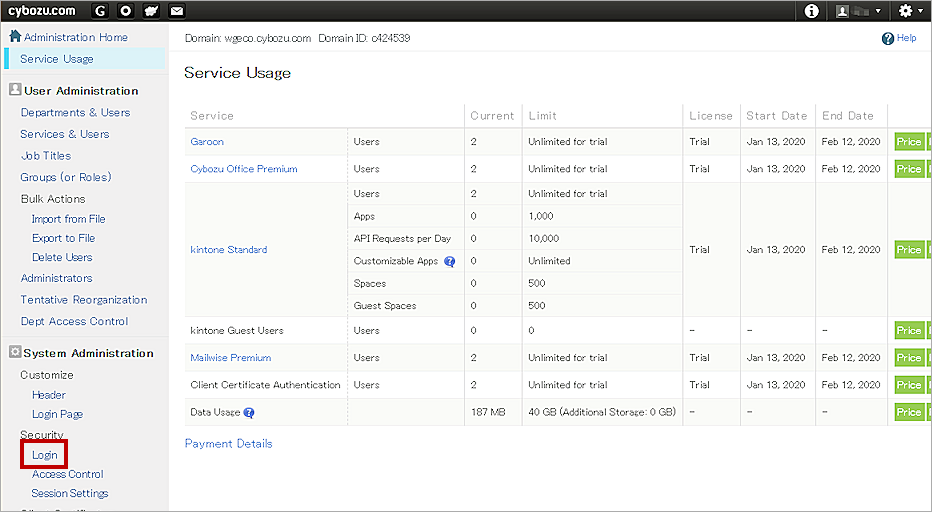Open Payment Details link
Image resolution: width=932 pixels, height=512 pixels.
[x=228, y=444]
